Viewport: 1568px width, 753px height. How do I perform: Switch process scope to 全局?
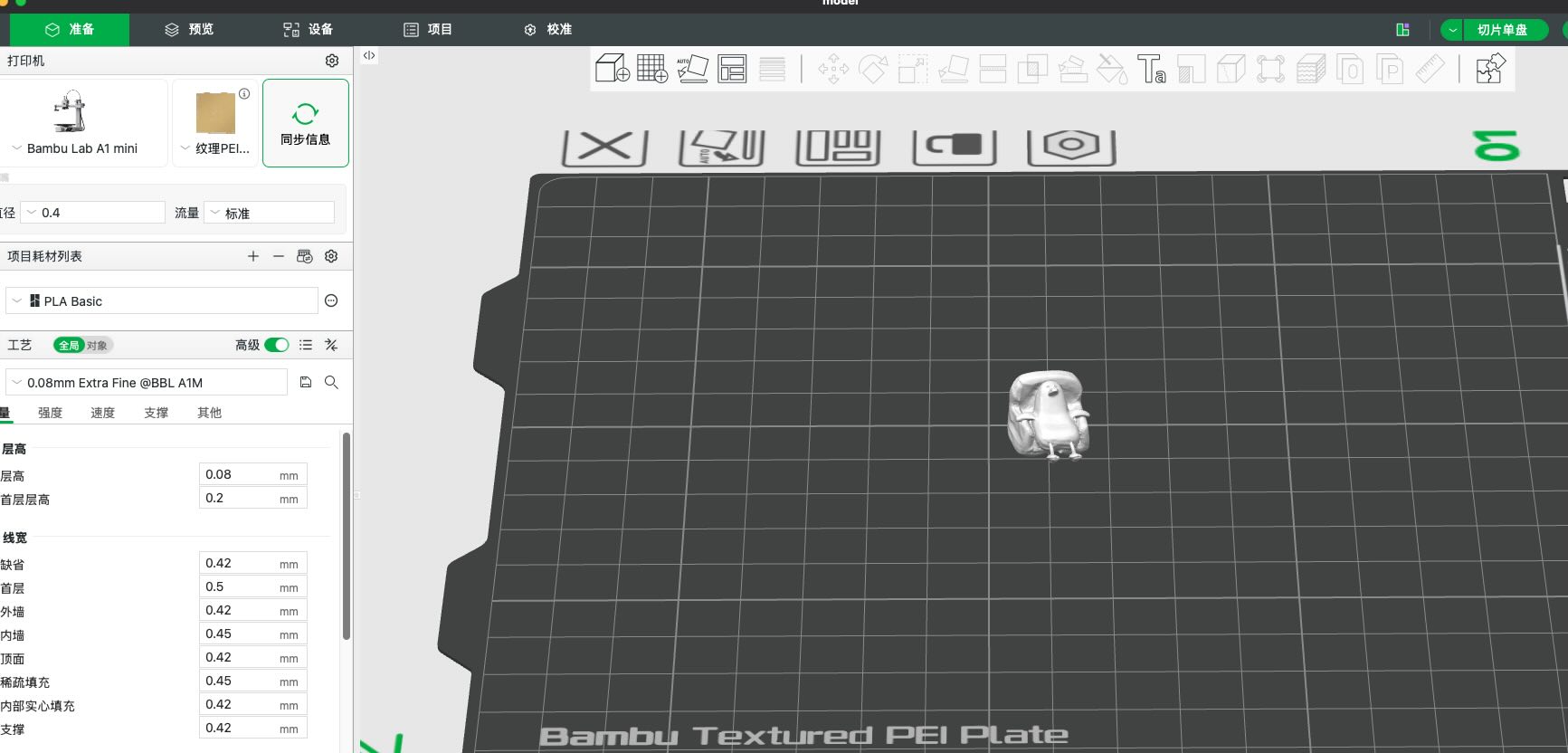point(69,345)
